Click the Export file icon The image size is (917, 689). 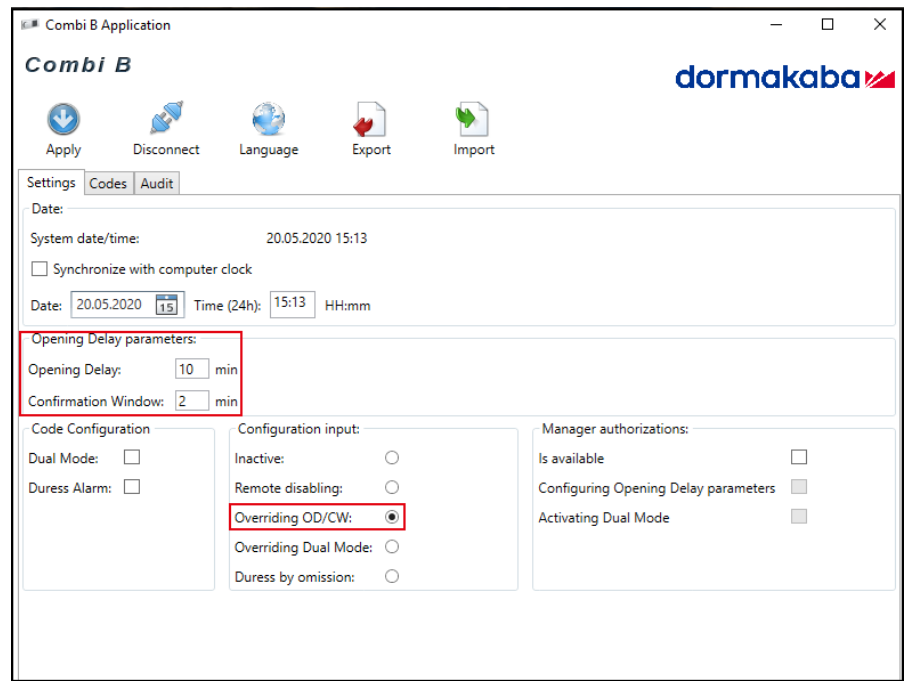pos(371,122)
